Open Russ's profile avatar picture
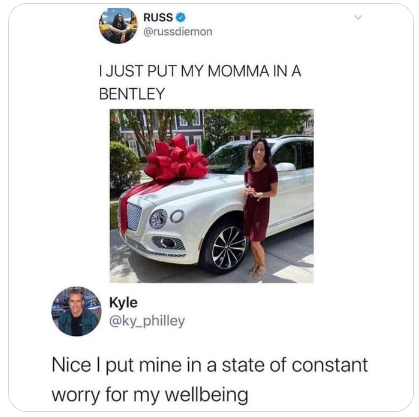Image resolution: width=419 pixels, height=417 pixels. pos(118,25)
